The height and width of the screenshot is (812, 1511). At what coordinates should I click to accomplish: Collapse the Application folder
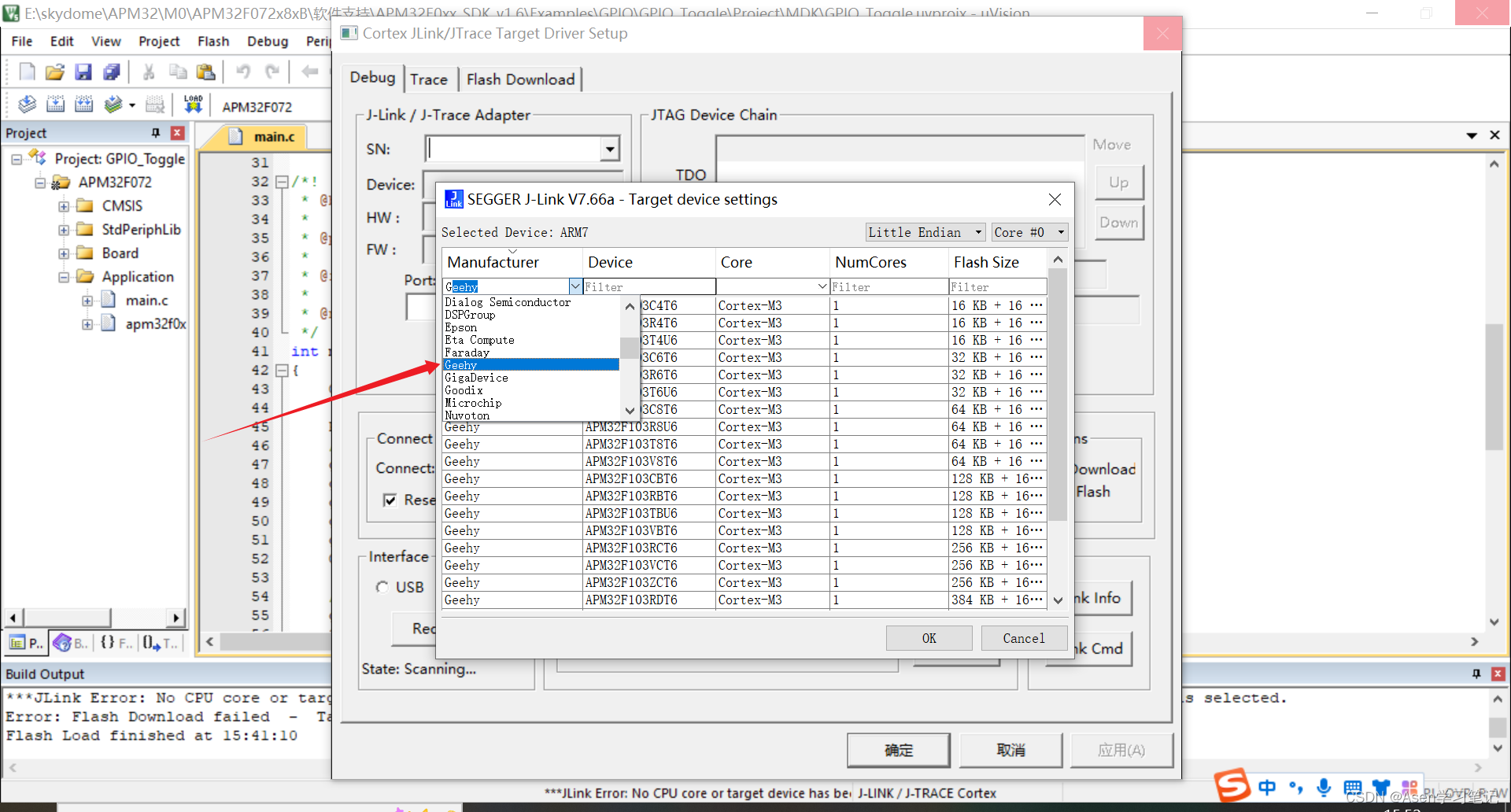tap(63, 277)
